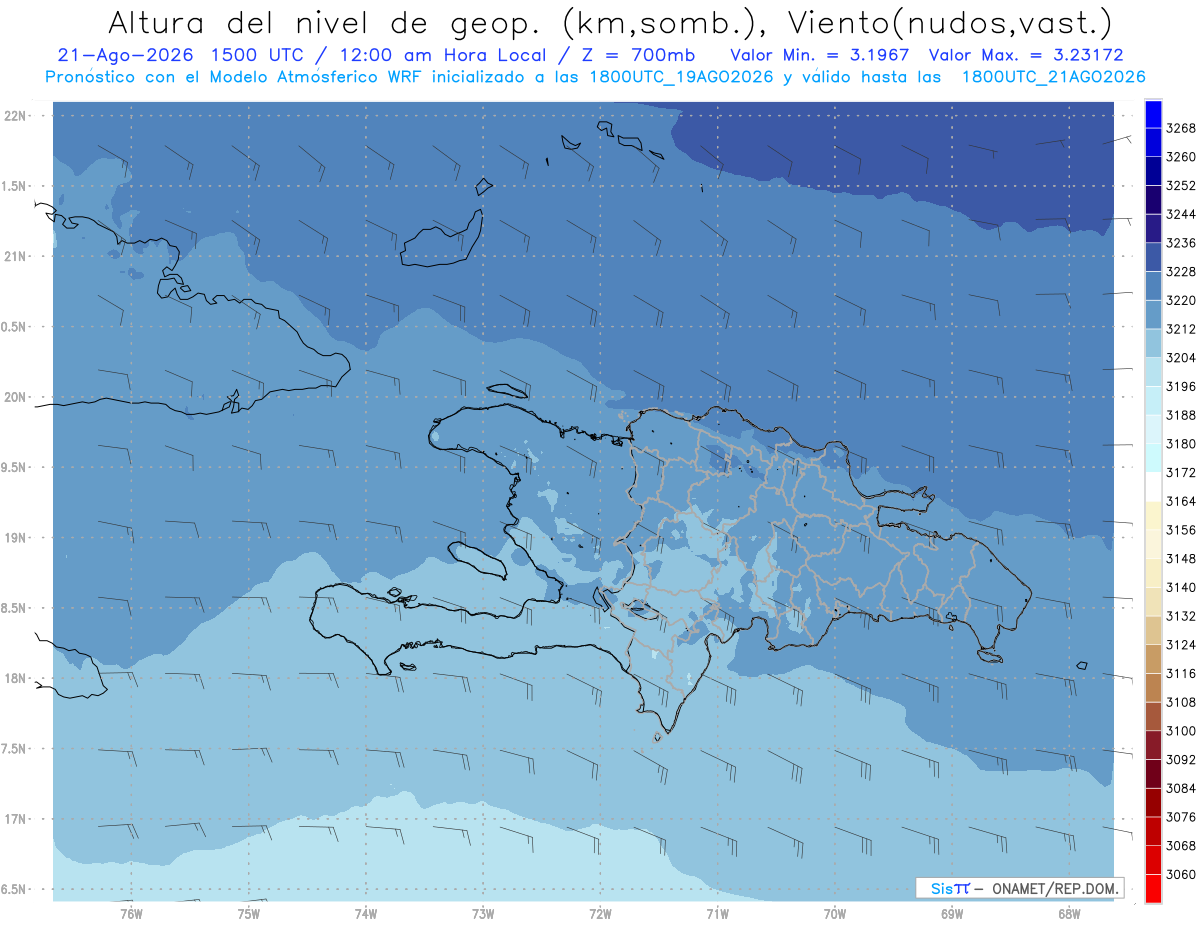Click the legend value 3060
1200x927 pixels.
click(1181, 874)
